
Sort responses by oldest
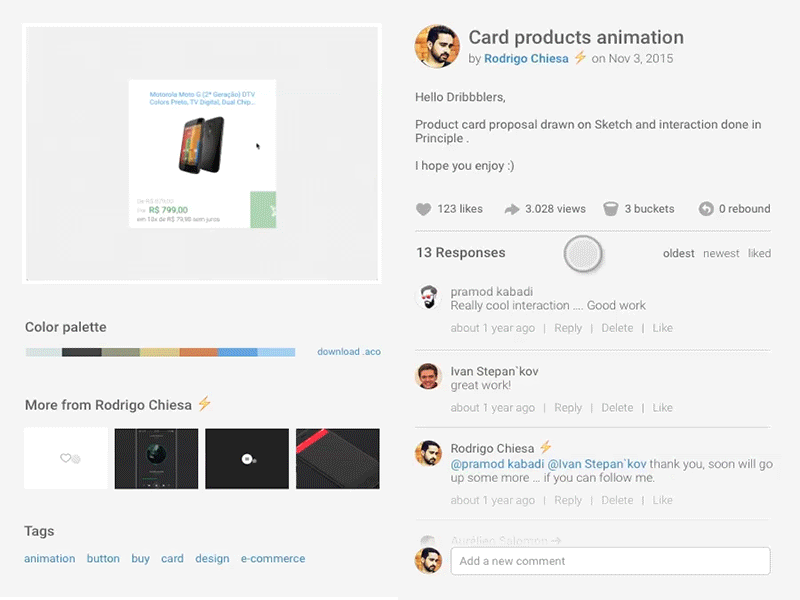pos(678,254)
